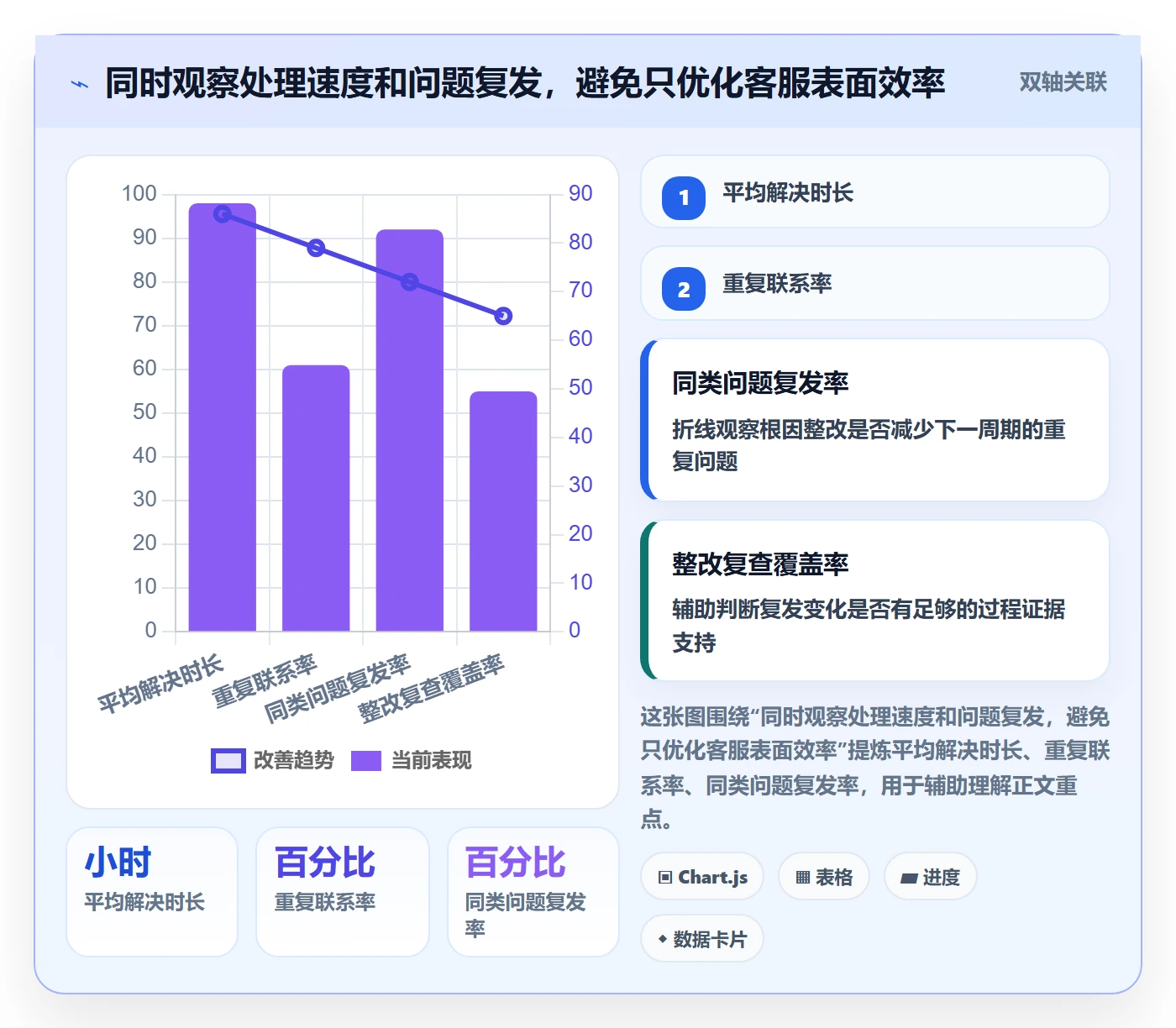Screen dimensions: 1176x1028
Task: Select the 百分比 card labeled 重复联系率
Action: [343, 891]
